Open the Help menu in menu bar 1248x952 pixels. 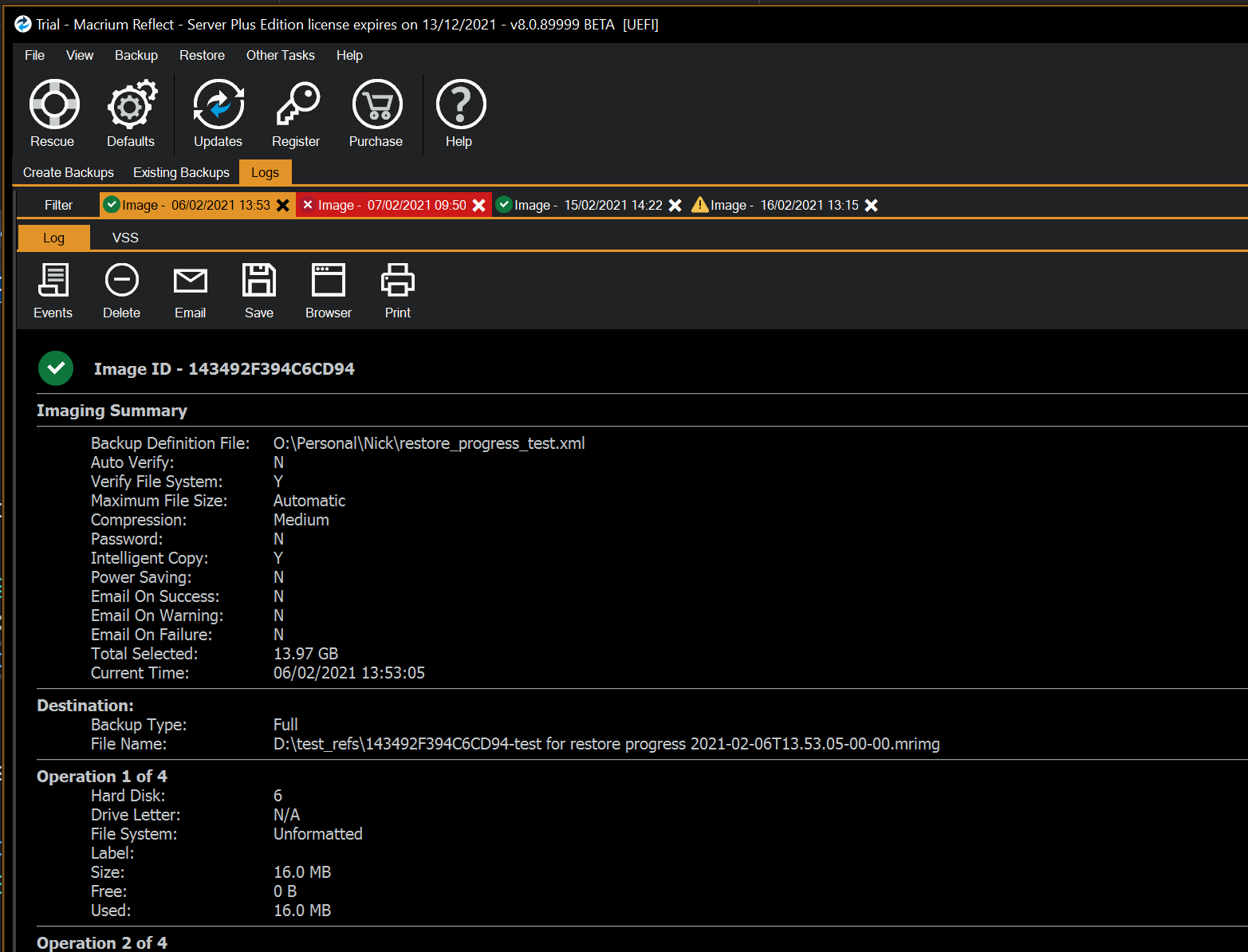coord(349,55)
